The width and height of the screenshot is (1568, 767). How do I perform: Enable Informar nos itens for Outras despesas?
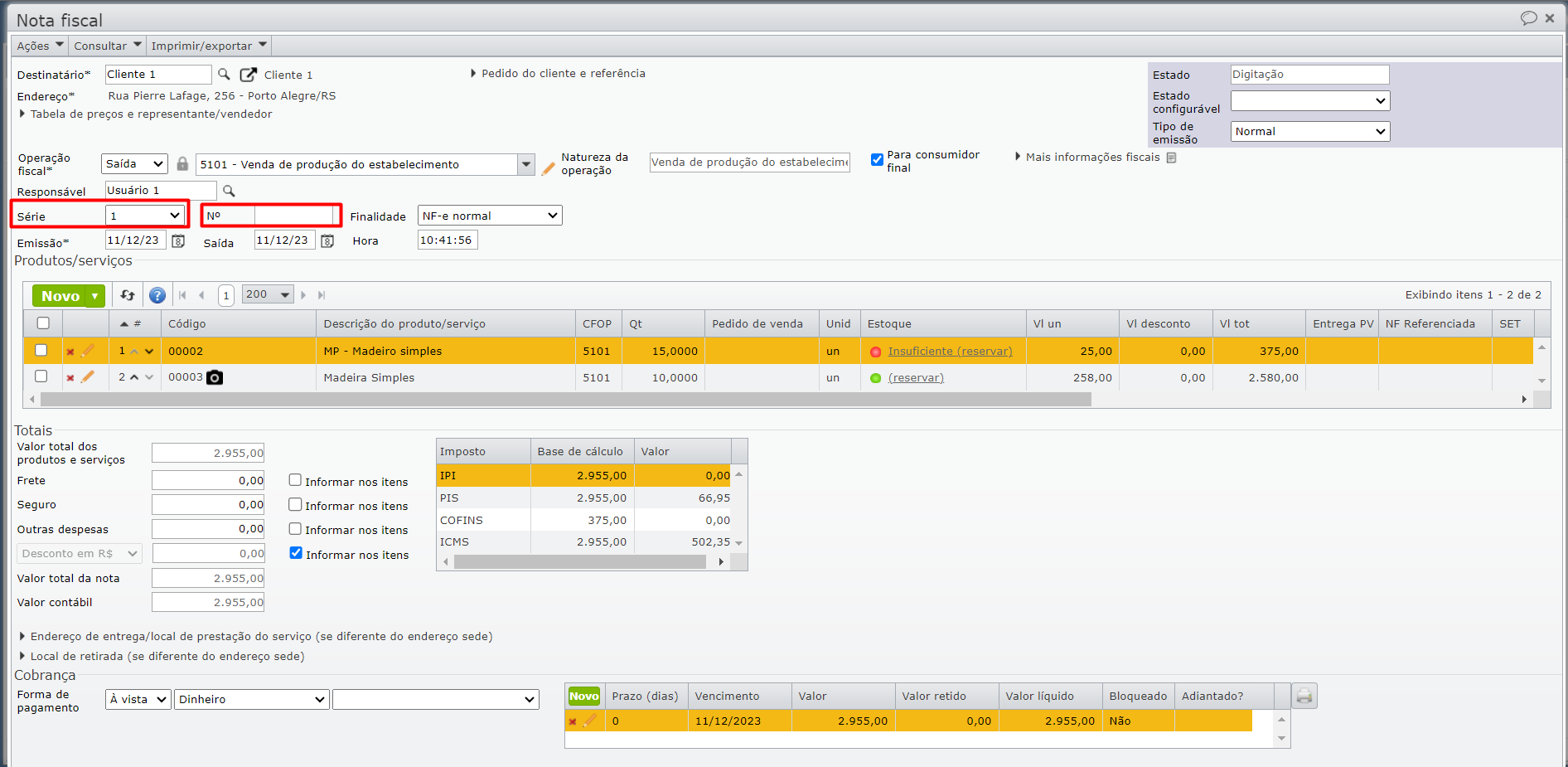pos(295,528)
